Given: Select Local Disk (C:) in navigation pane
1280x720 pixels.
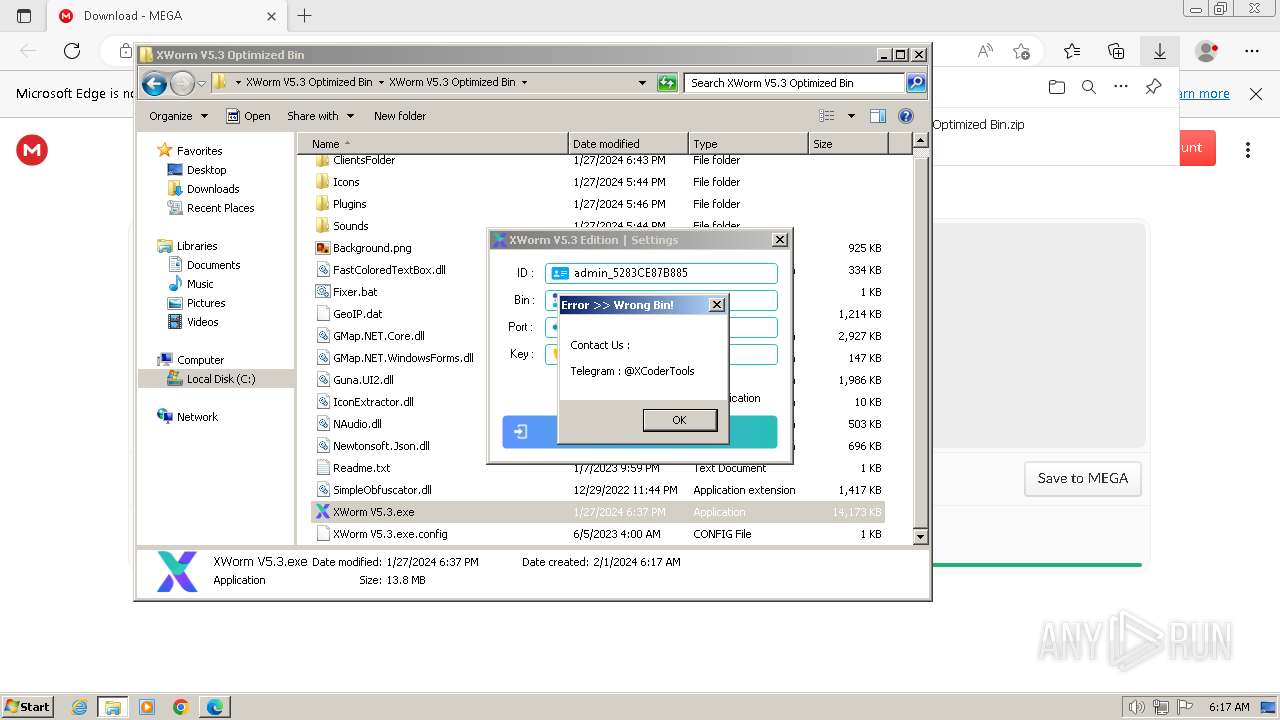Looking at the screenshot, I should [220, 379].
